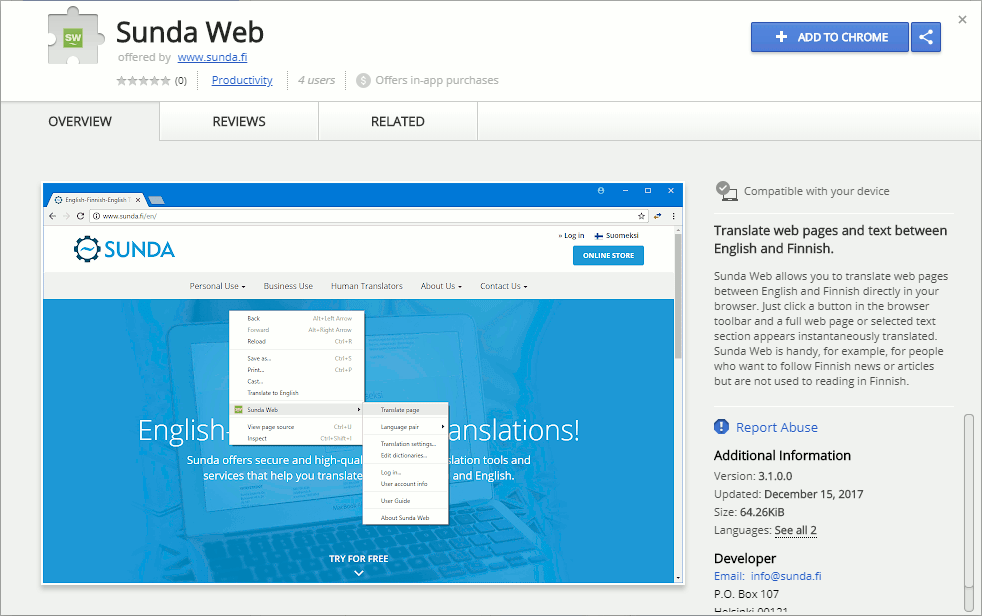Click See all 2 languages link
This screenshot has height=616, width=982.
[x=795, y=530]
